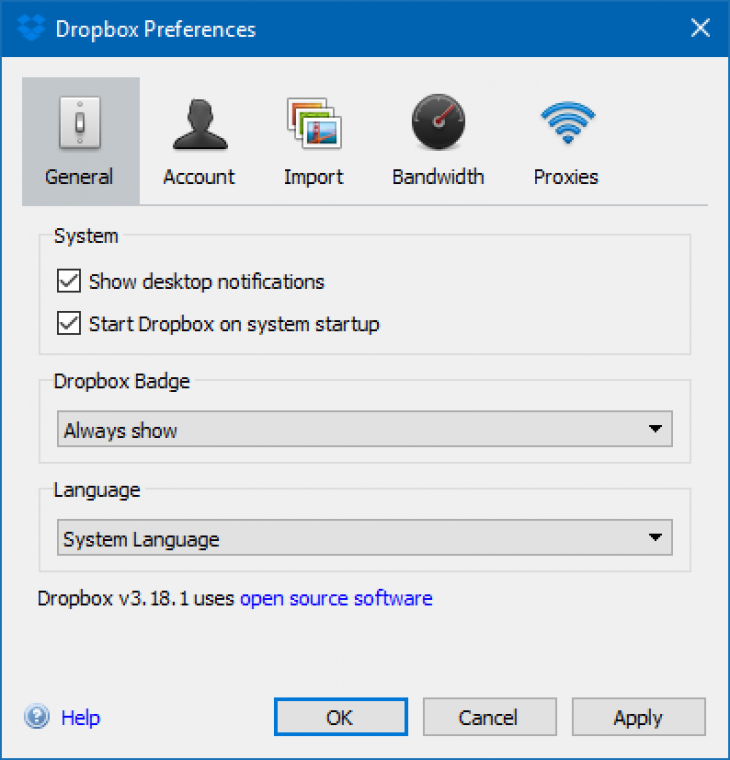730x760 pixels.
Task: Switch to the Proxies tab label
Action: 566,177
